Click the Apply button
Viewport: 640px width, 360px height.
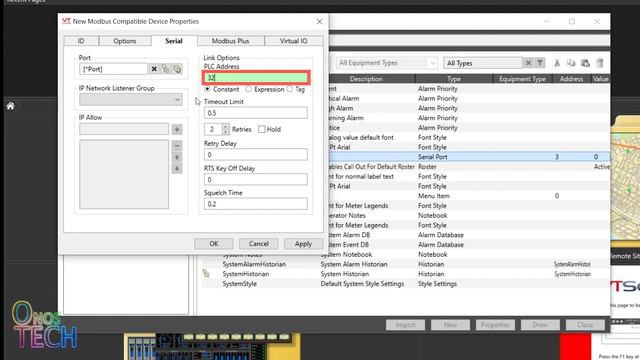coord(303,244)
